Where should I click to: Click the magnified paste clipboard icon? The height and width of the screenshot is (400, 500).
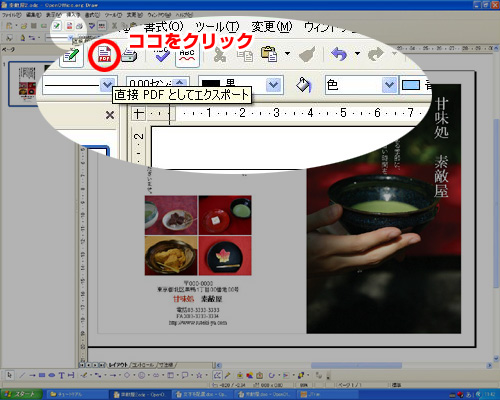pos(269,54)
